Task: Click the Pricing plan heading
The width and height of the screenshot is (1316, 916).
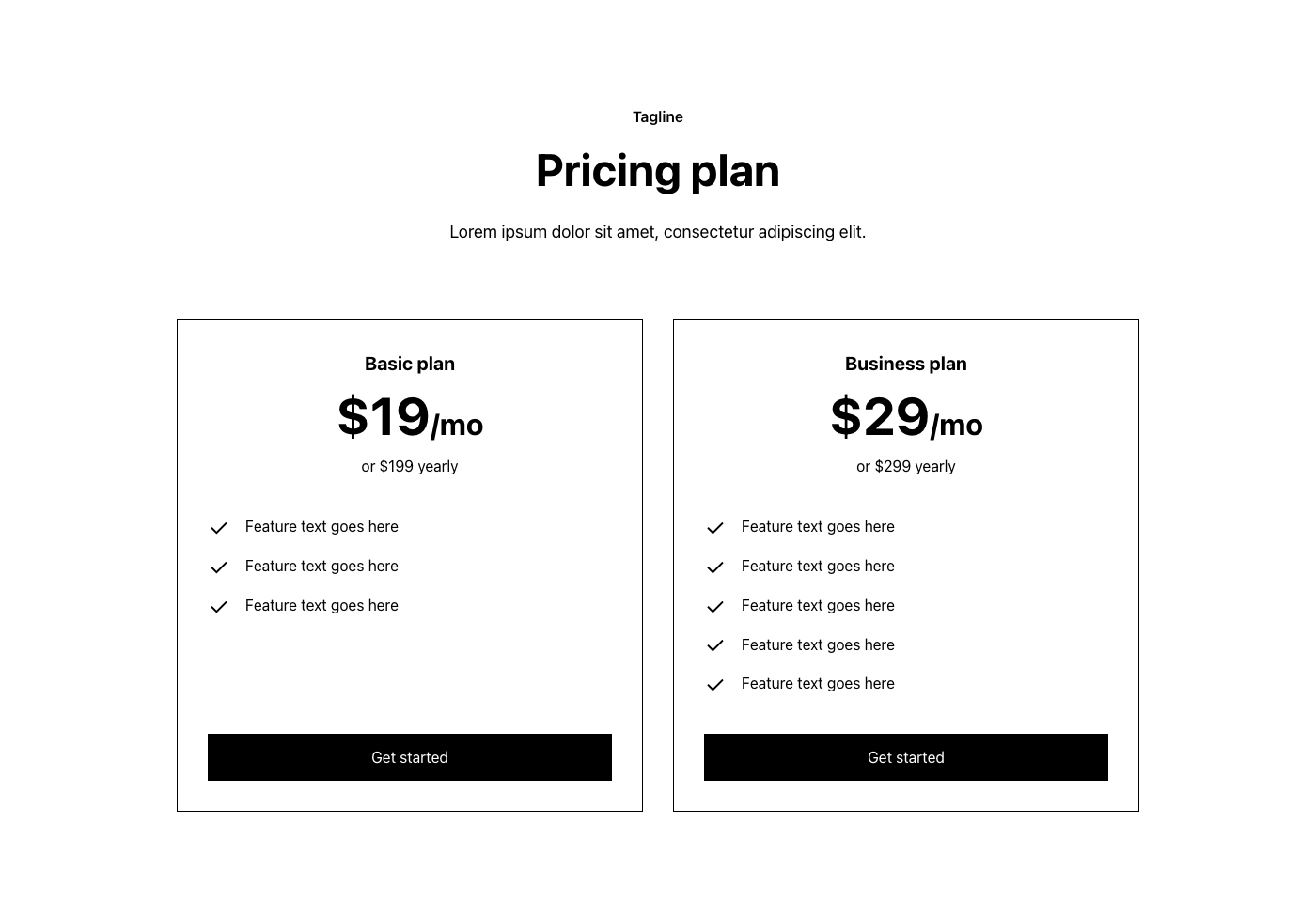Action: [x=657, y=171]
